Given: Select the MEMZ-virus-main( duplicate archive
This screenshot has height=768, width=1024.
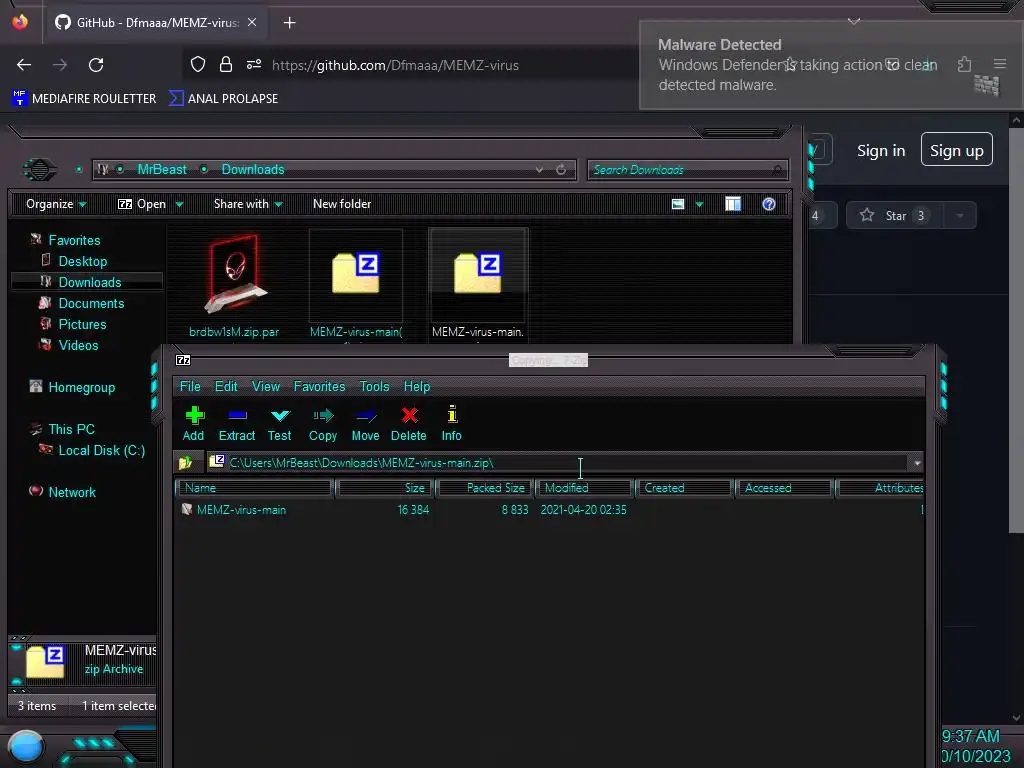Looking at the screenshot, I should [x=356, y=274].
